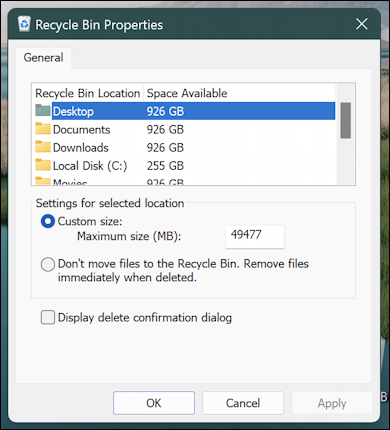Click the Apply button

coord(332,403)
